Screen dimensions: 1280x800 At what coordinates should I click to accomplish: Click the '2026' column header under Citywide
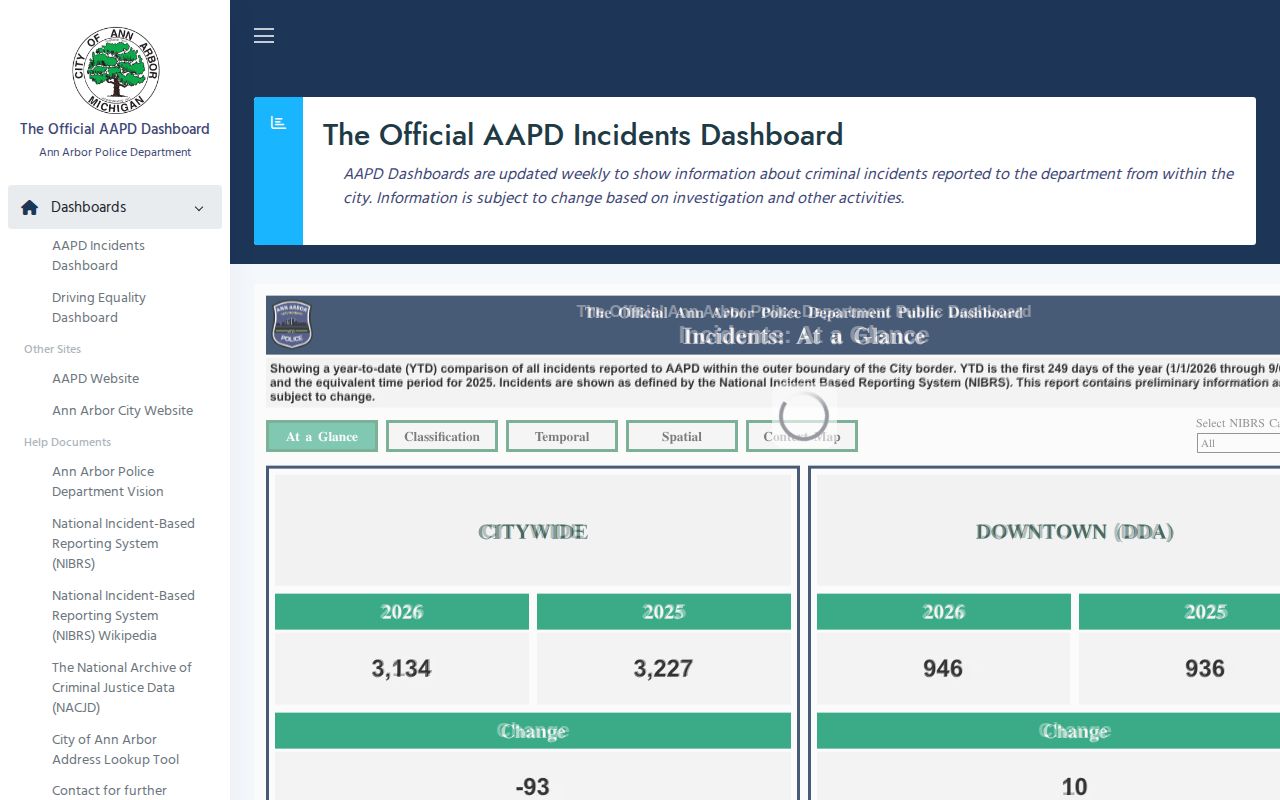coord(402,612)
